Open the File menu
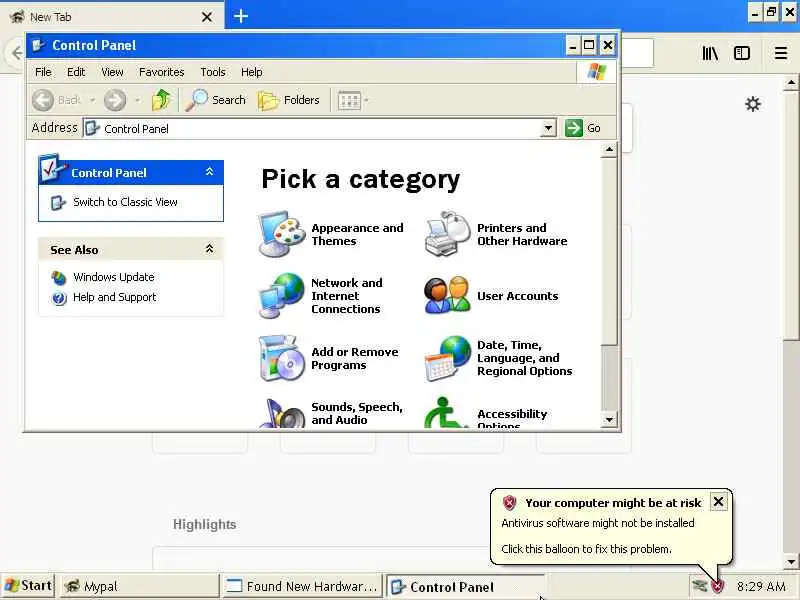 pos(43,72)
